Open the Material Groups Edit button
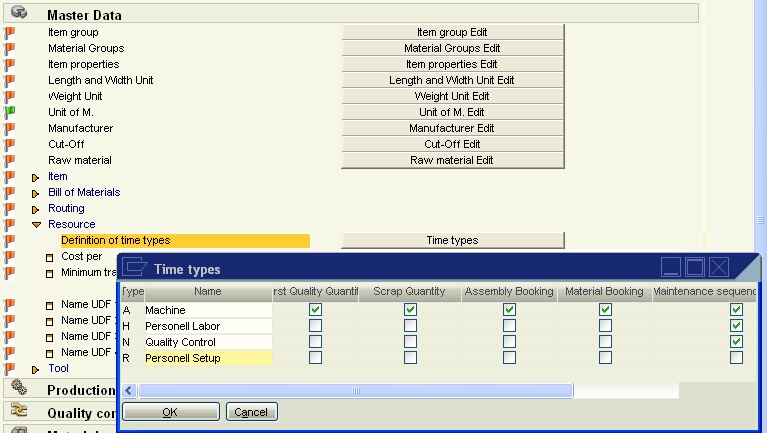 [452, 48]
